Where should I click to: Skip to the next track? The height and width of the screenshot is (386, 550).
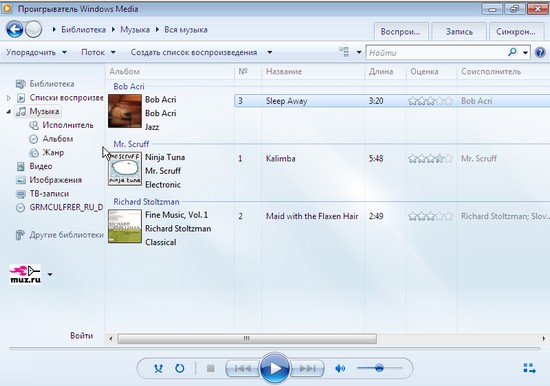[307, 368]
